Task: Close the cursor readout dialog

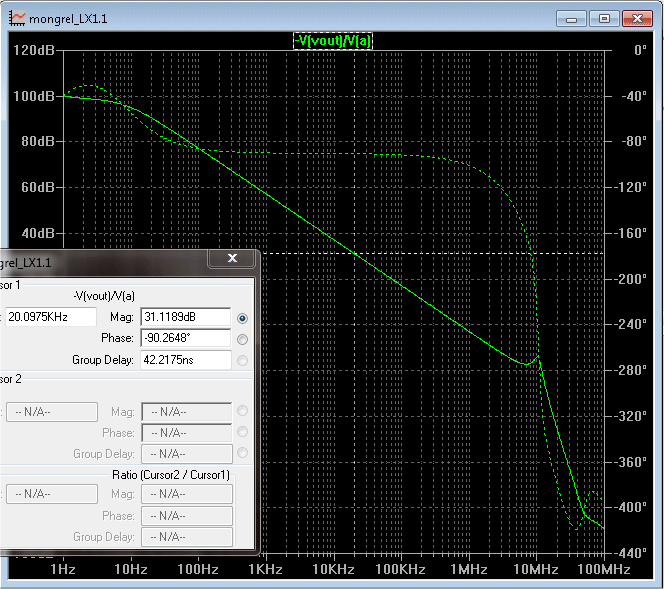Action: pos(232,258)
